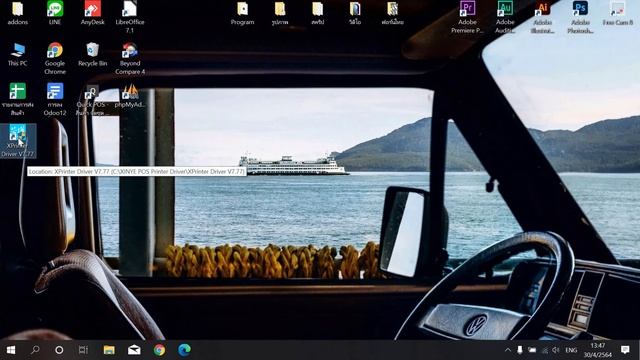Click the battery or power tray icon
Screen dimensions: 640x360
click(x=532, y=350)
